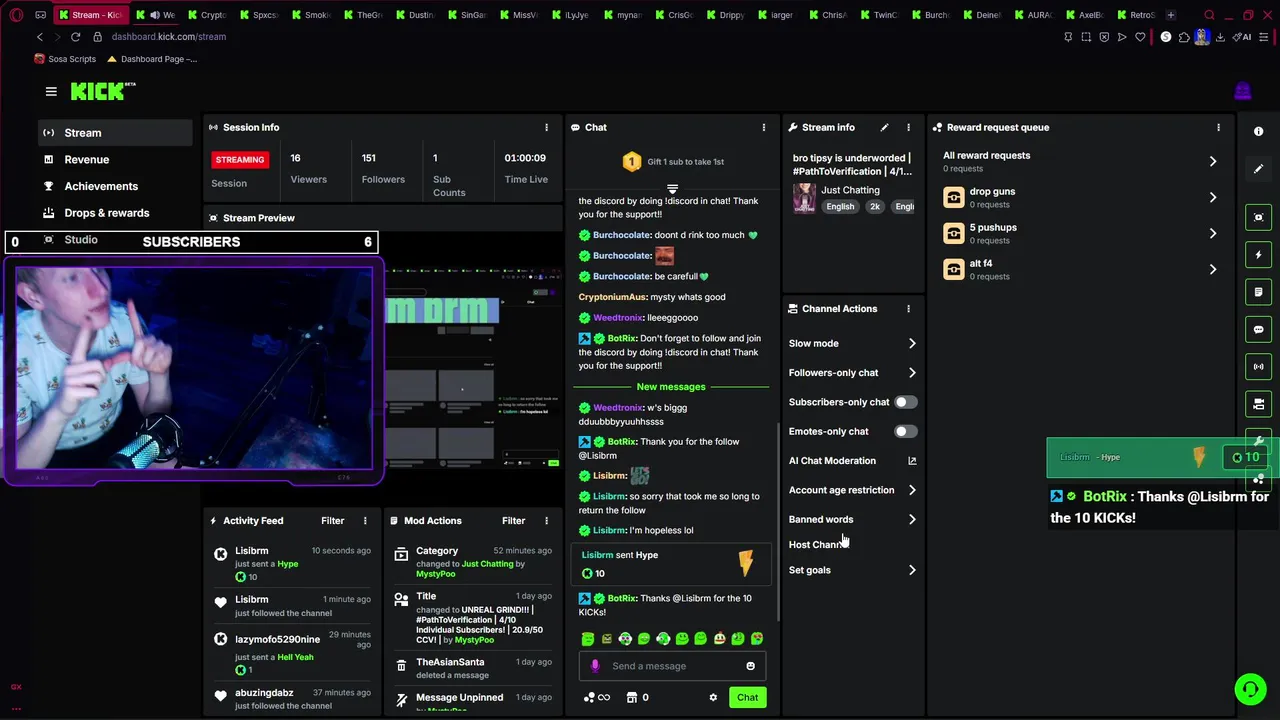The image size is (1280, 720).
Task: Open shop icon below chat input
Action: [632, 697]
